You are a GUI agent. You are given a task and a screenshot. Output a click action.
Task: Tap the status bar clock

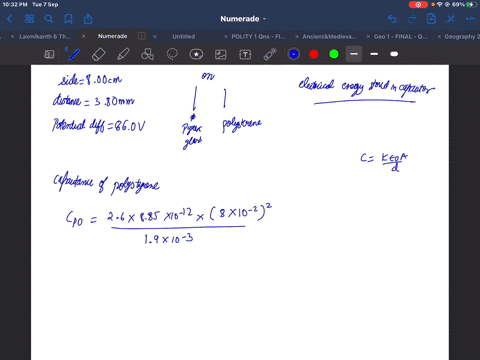pyautogui.click(x=15, y=4)
